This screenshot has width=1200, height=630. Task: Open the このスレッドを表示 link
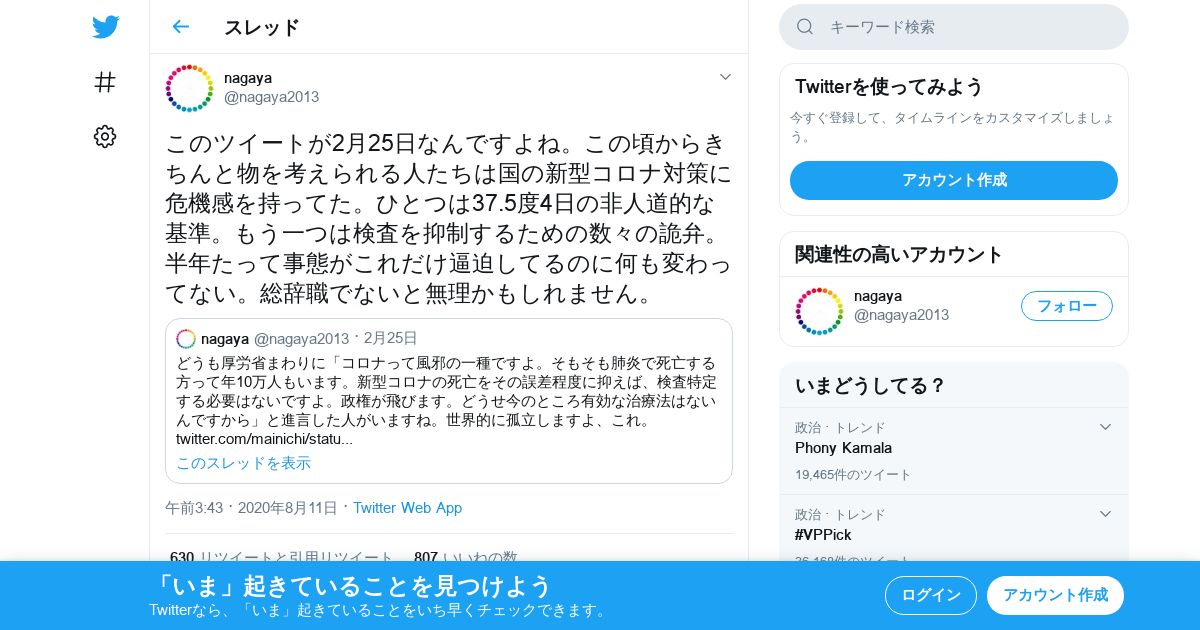pos(244,463)
